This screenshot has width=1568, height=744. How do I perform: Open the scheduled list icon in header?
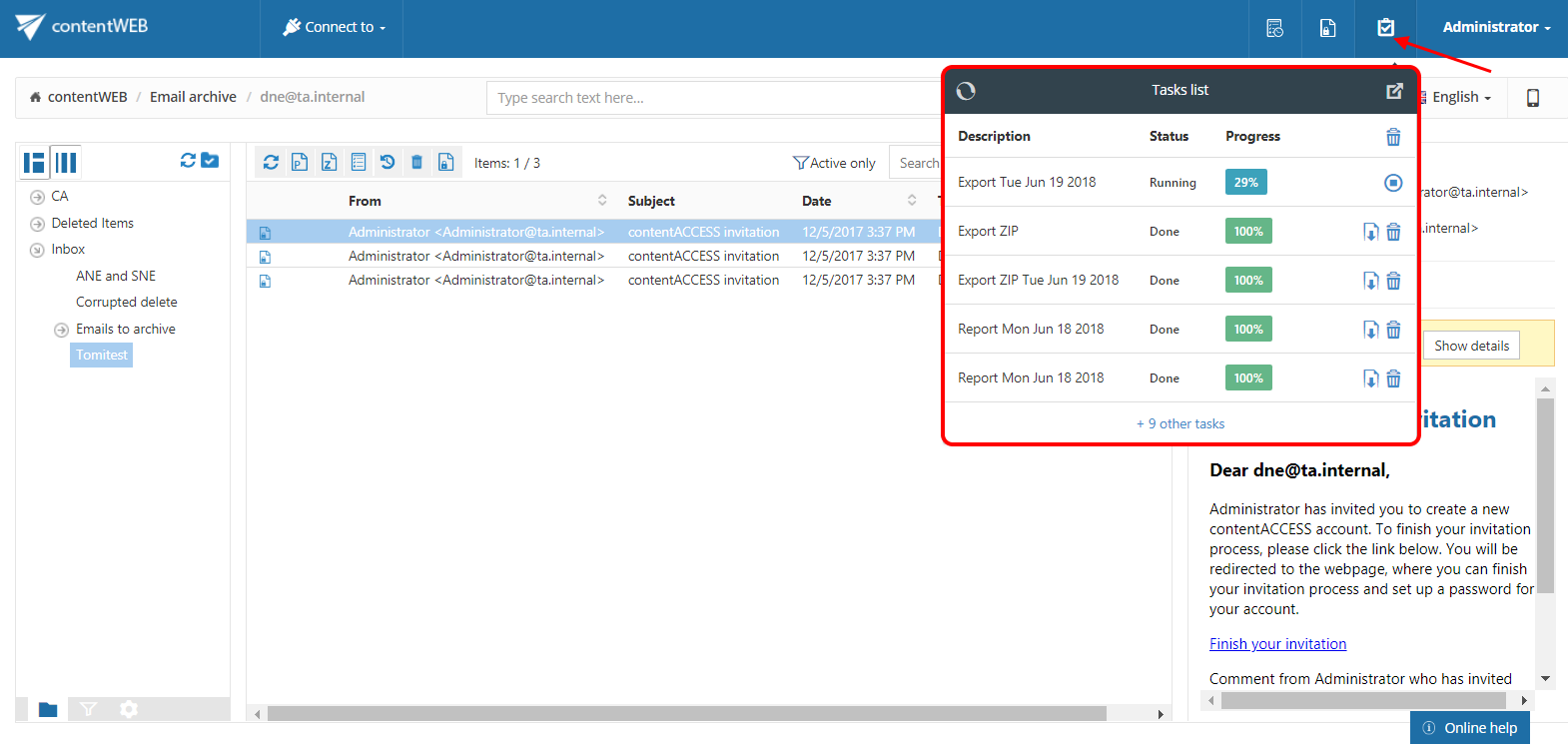pos(1274,28)
